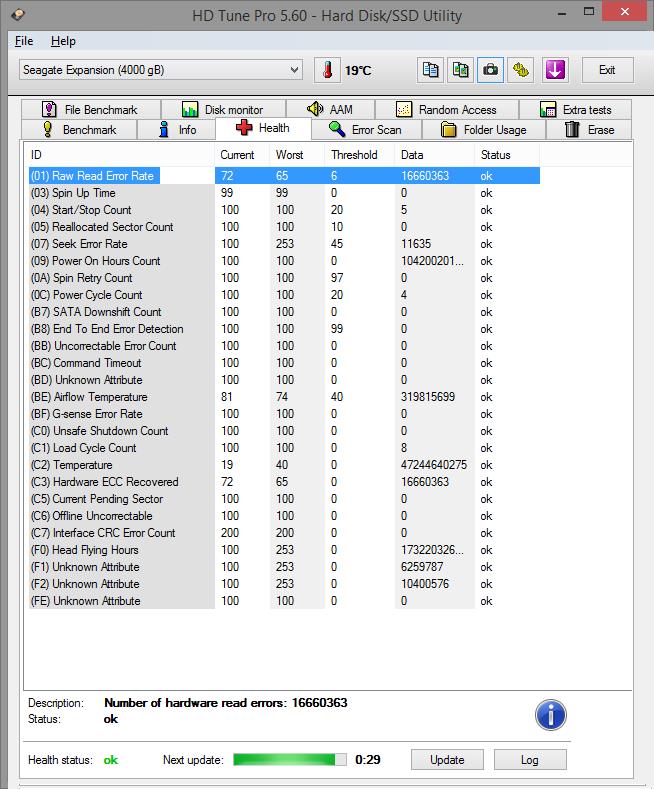Click the Current column header
654x789 pixels.
(242, 155)
